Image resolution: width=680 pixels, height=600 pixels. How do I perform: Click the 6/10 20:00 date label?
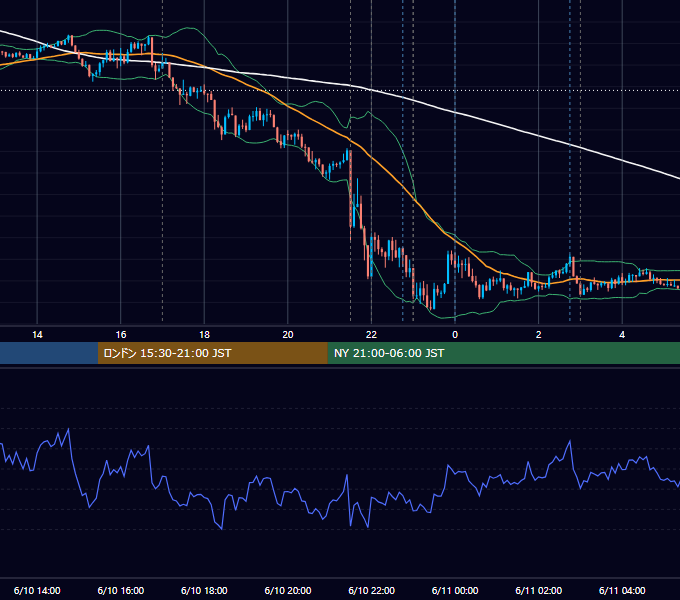[x=288, y=590]
